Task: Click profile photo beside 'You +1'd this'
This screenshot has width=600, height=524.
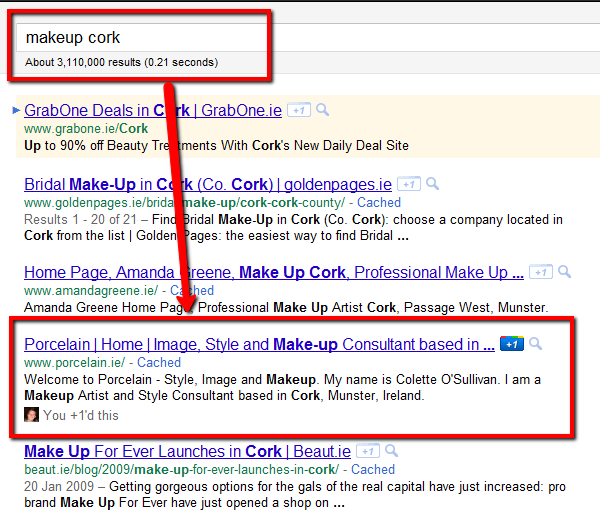Action: (31, 415)
